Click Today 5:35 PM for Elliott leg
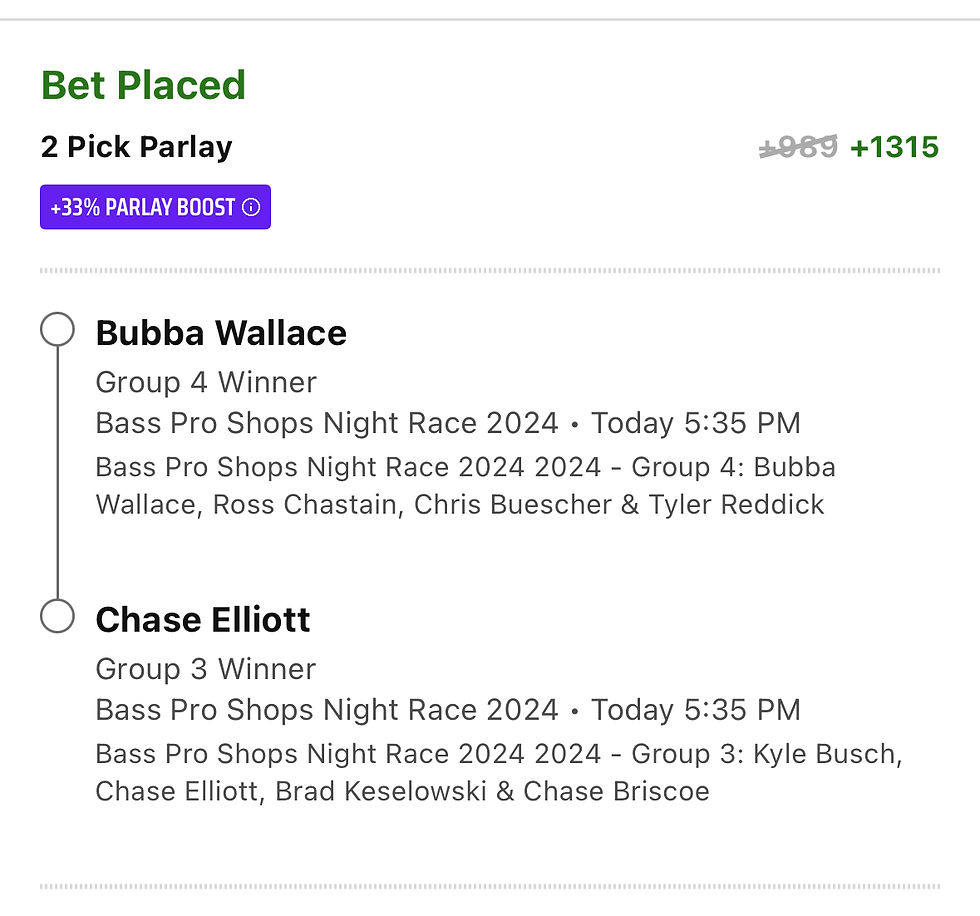The image size is (980, 916). 696,710
